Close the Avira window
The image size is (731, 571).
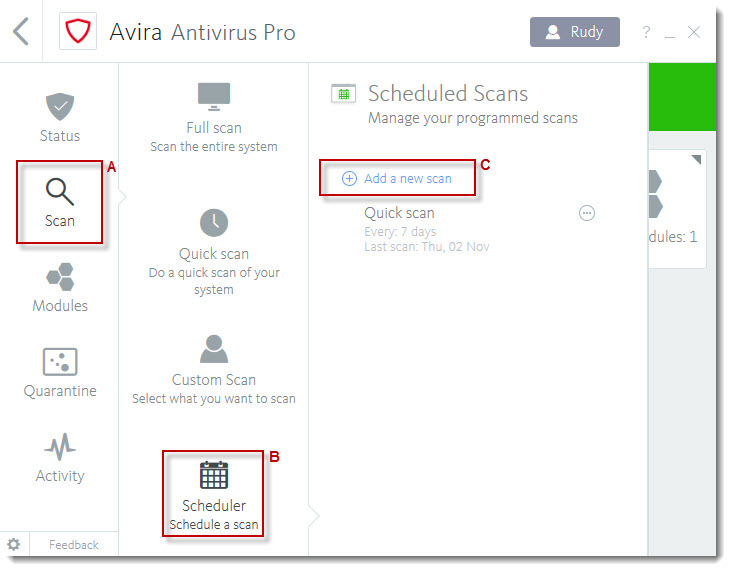[x=694, y=32]
